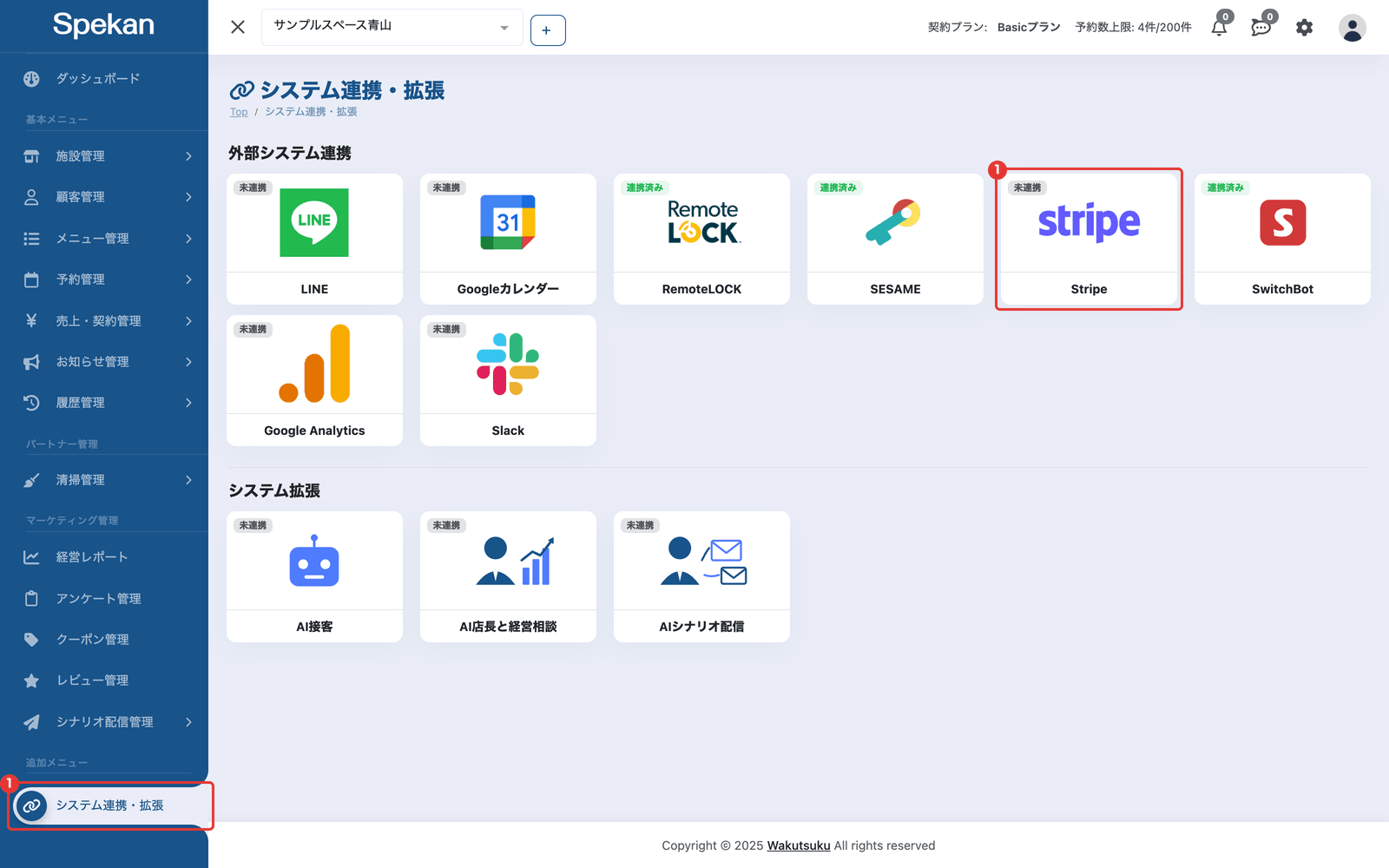Open the AIシナリオ配信 extension card
This screenshot has width=1389, height=868.
click(x=701, y=576)
